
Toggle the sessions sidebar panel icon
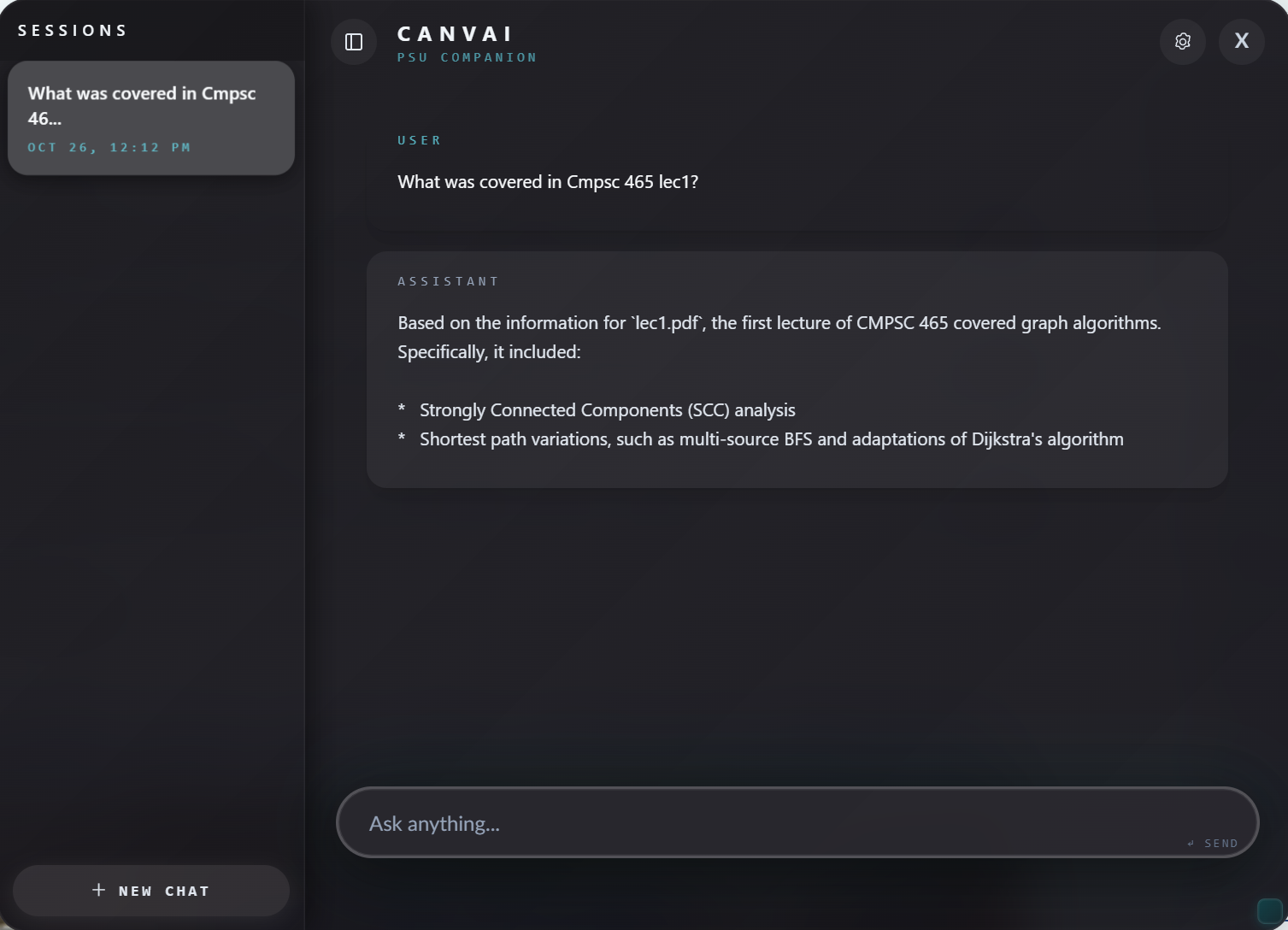(x=354, y=42)
